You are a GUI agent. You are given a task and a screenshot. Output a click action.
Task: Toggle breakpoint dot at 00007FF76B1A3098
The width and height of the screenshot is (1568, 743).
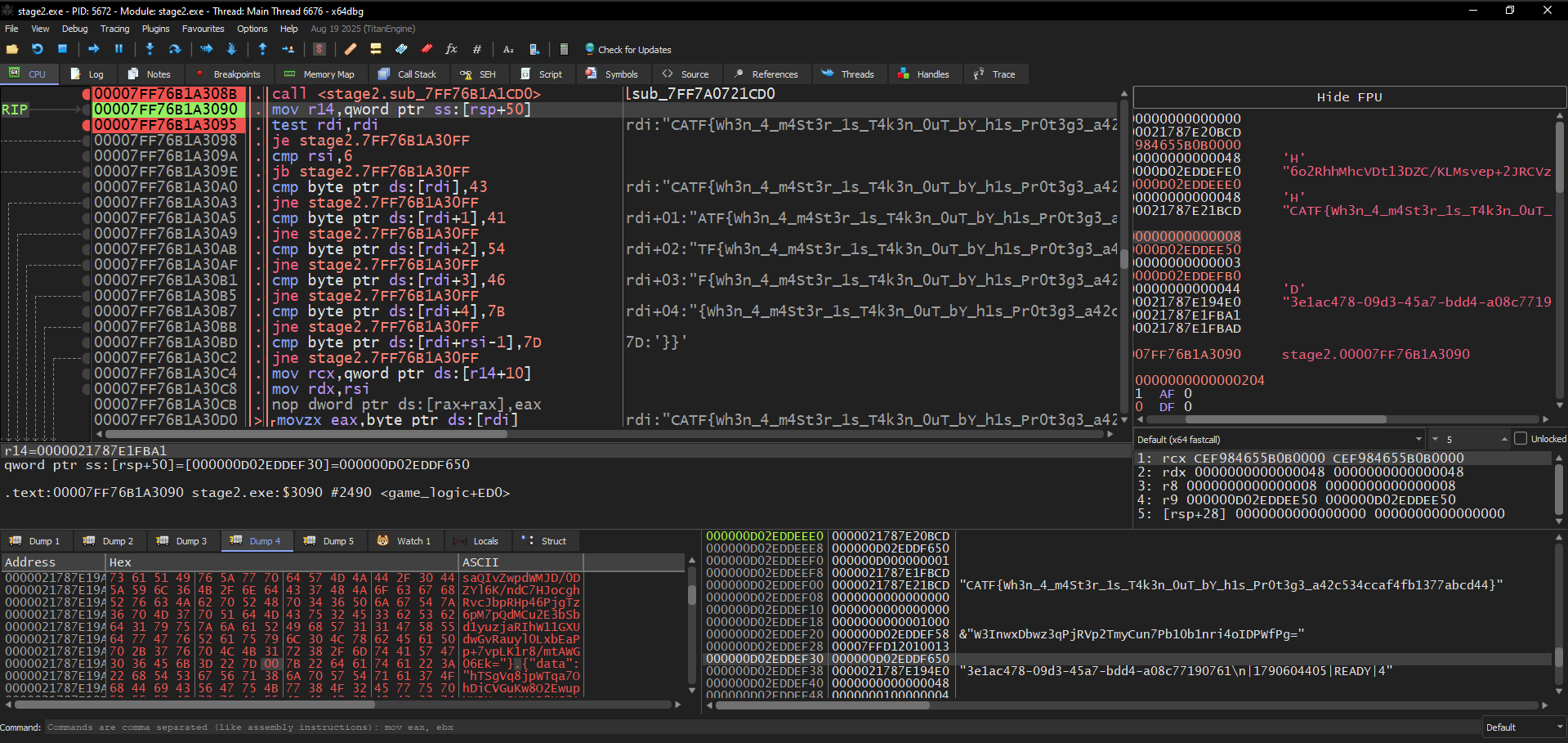click(x=86, y=141)
